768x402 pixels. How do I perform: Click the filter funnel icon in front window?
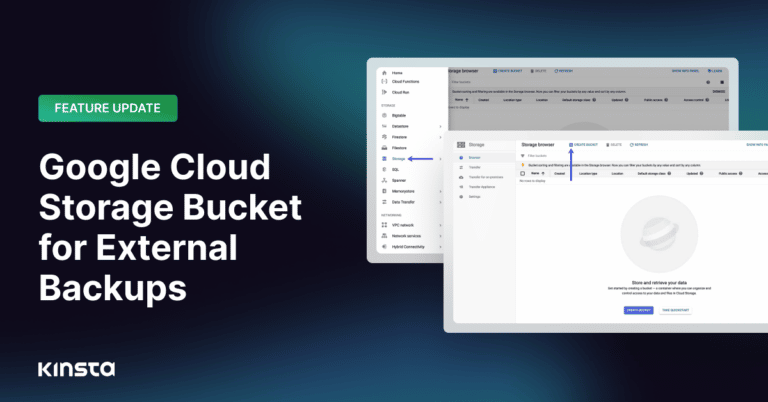point(523,156)
